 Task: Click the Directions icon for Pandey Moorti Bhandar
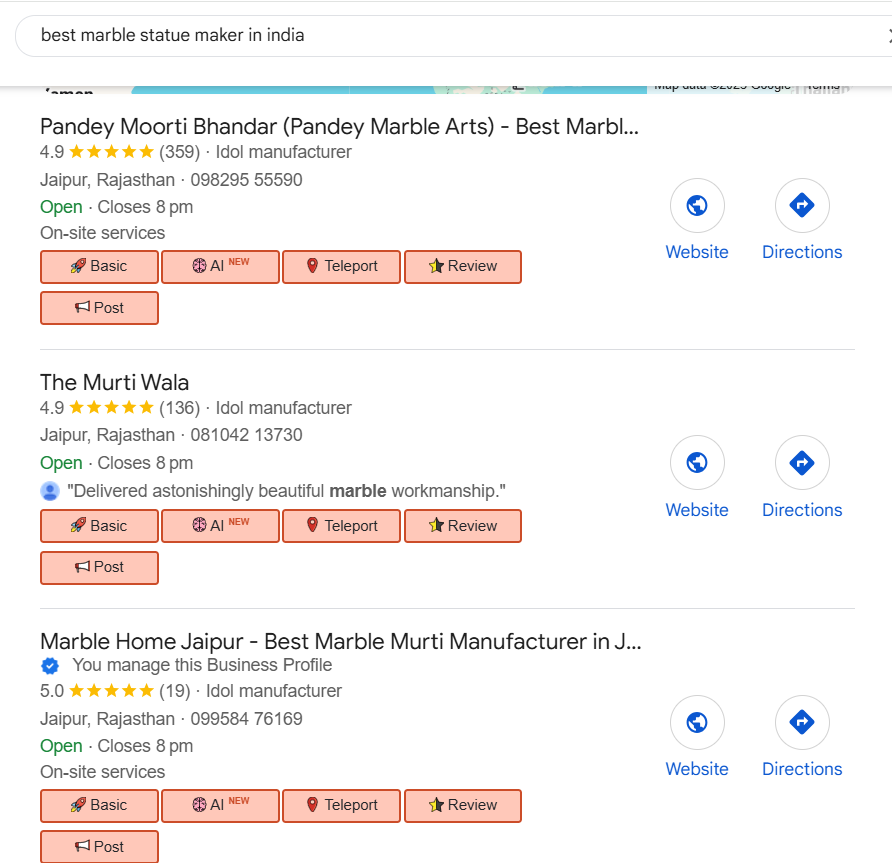click(x=802, y=206)
